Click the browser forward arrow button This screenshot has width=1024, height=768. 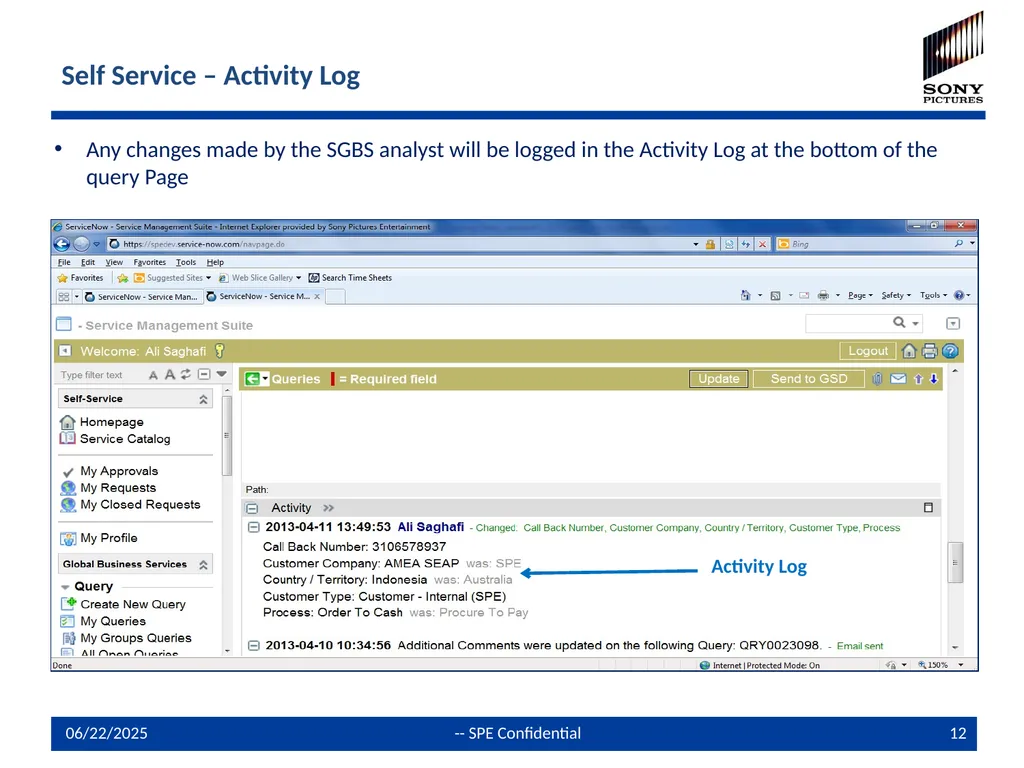(81, 244)
